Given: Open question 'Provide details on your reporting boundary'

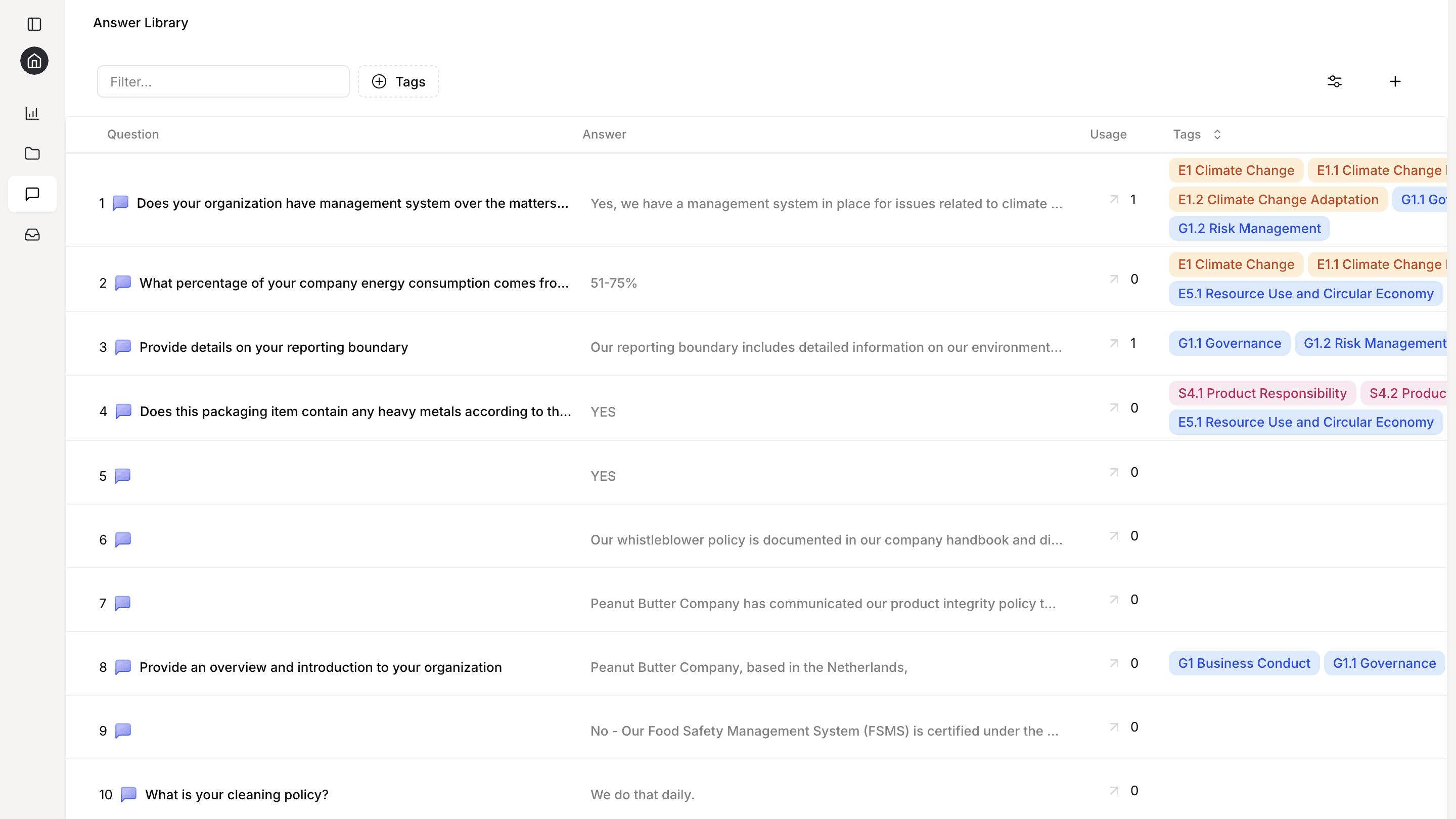Looking at the screenshot, I should point(274,347).
